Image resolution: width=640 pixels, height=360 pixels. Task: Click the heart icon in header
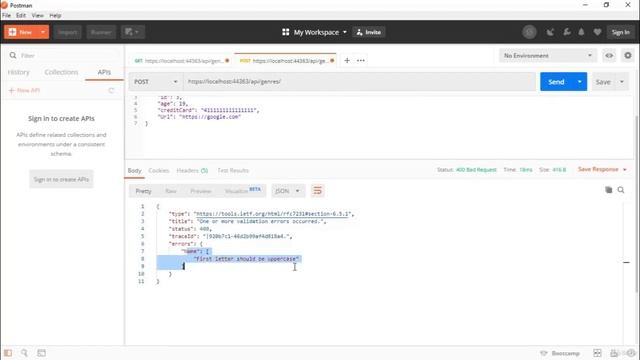(x=597, y=32)
